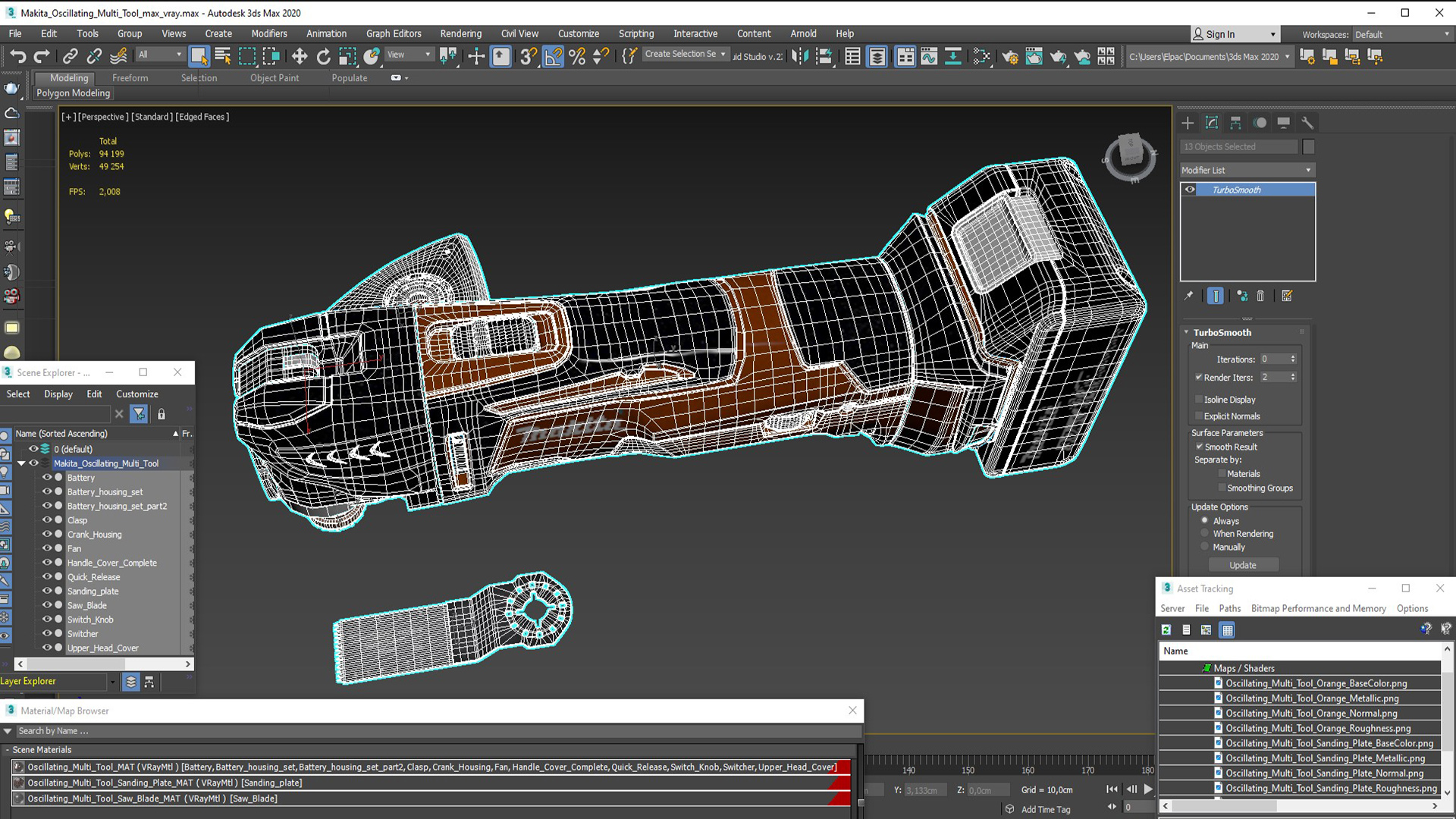Open the Motion panel icon
The image size is (1456, 819).
pos(1260,123)
